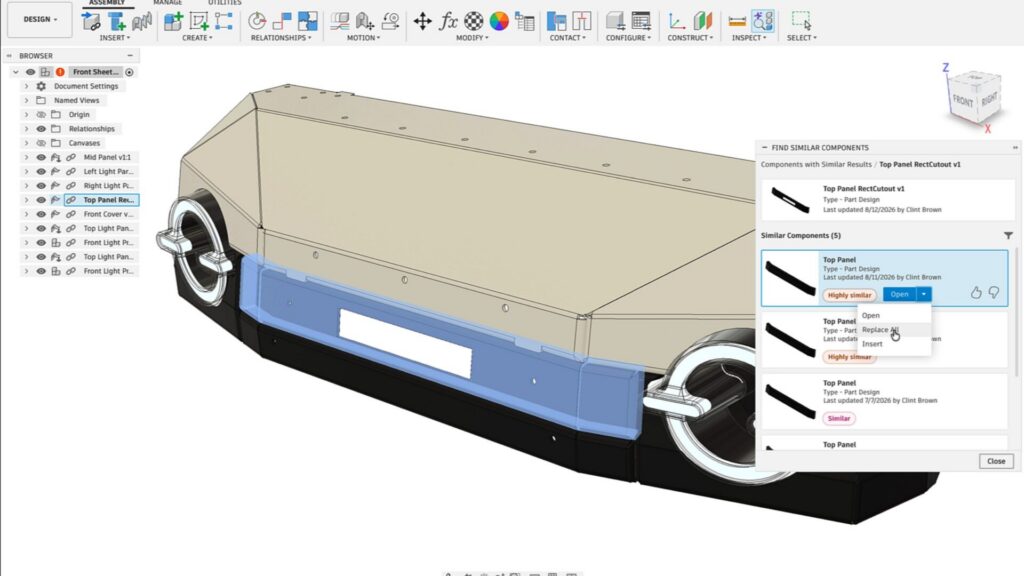The height and width of the screenshot is (576, 1024).
Task: Select the Construct axis icon
Action: (x=677, y=21)
